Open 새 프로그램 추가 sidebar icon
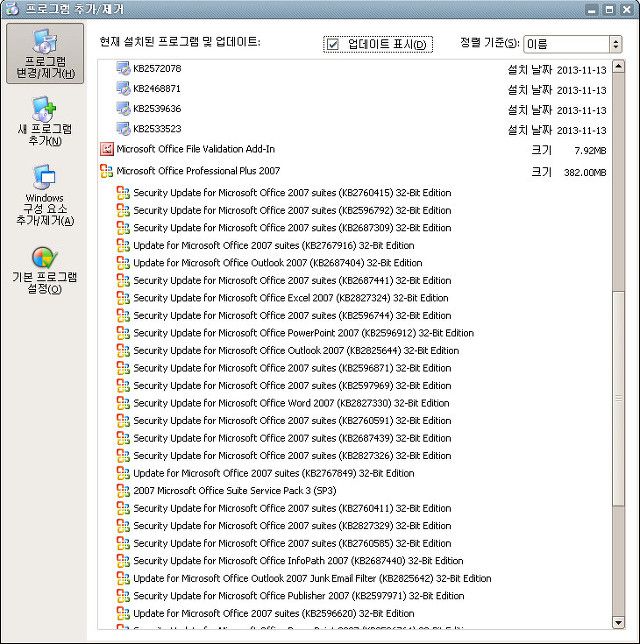The width and height of the screenshot is (640, 644). [45, 121]
